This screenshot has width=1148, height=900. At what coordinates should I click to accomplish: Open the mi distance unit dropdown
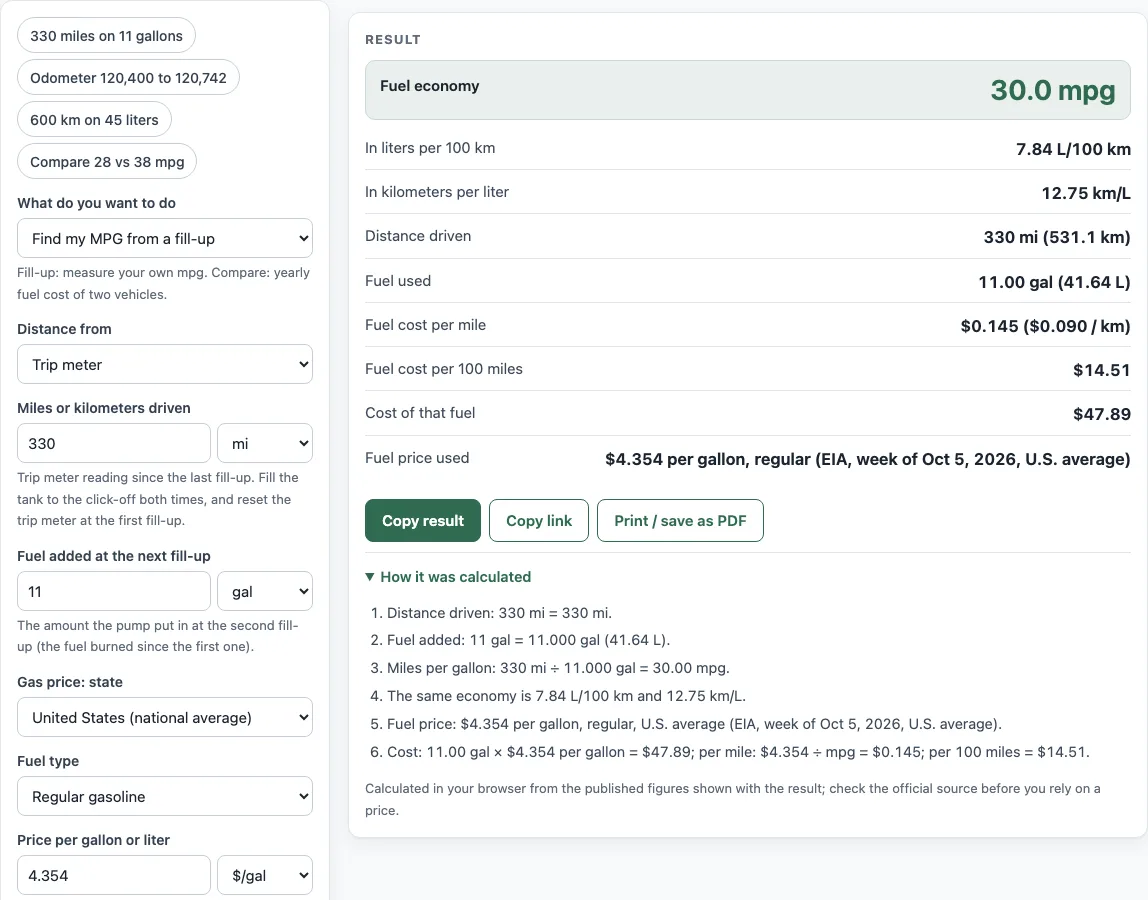(265, 444)
